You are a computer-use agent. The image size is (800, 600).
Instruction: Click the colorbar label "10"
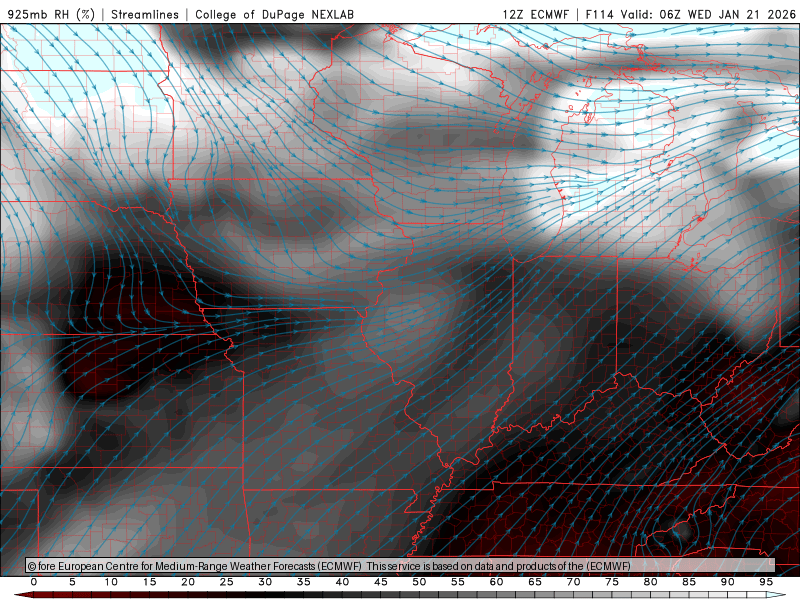[111, 582]
